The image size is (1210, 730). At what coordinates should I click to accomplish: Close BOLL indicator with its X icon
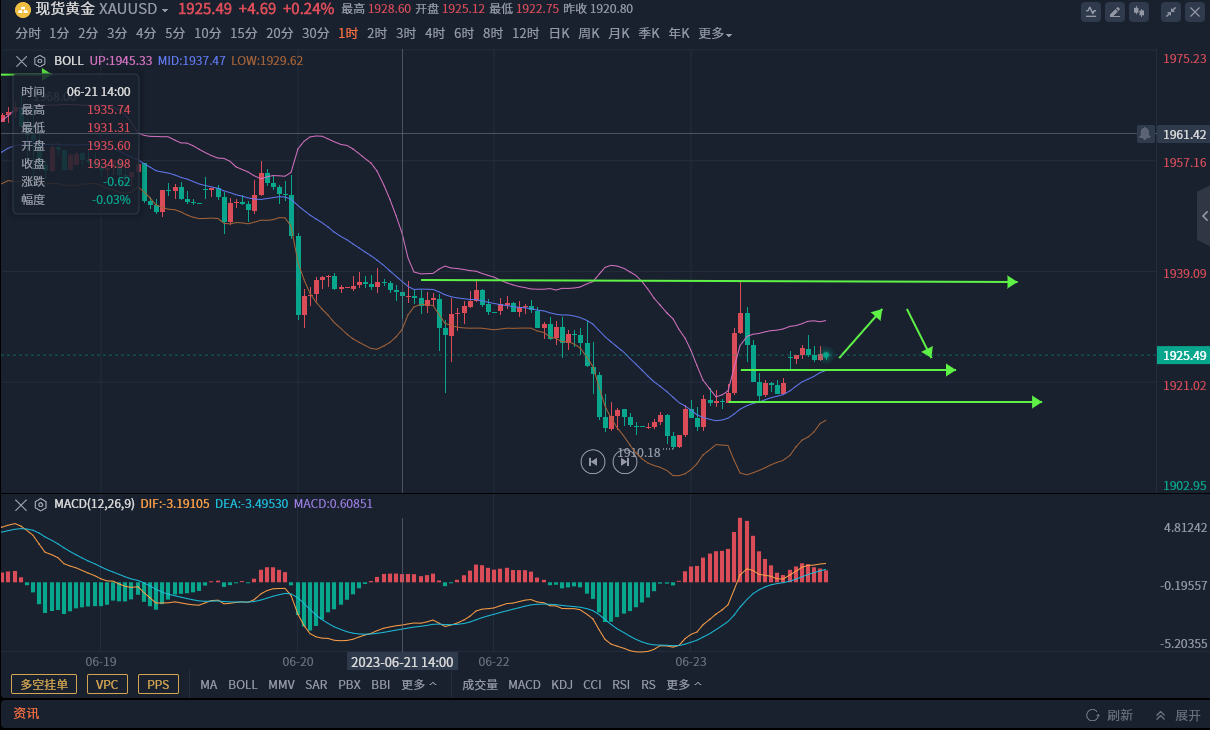click(x=21, y=61)
